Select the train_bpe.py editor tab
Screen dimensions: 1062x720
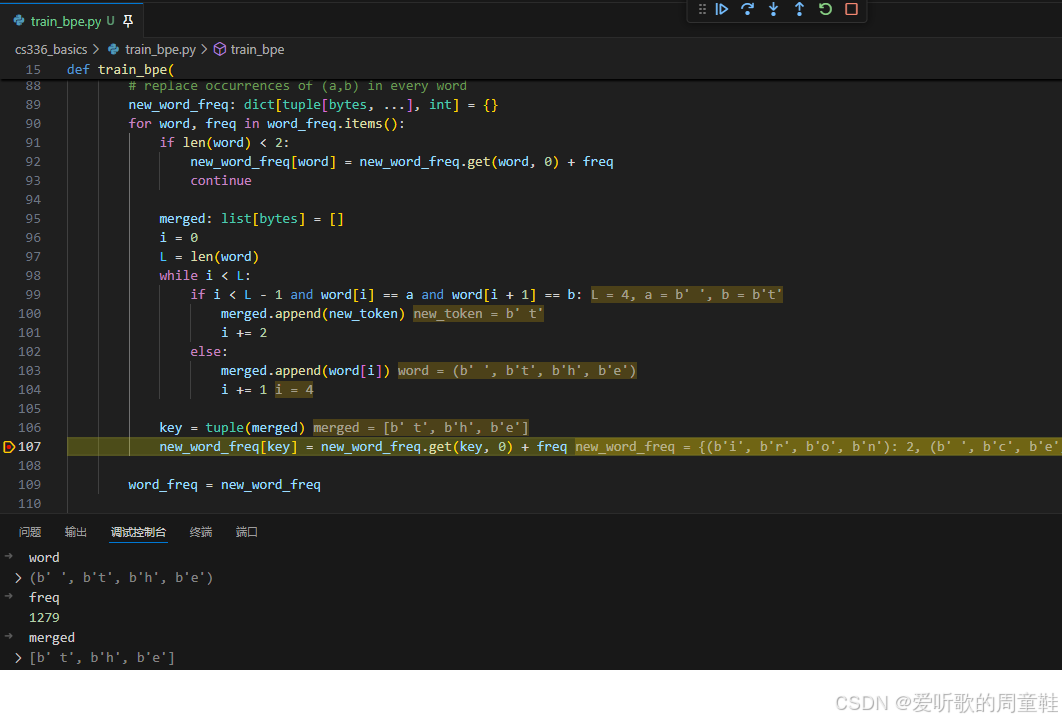pos(72,21)
